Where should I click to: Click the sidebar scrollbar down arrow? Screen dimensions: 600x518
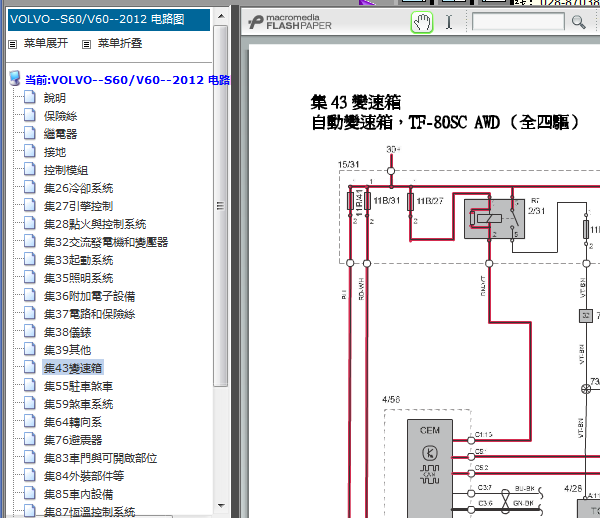(x=221, y=506)
